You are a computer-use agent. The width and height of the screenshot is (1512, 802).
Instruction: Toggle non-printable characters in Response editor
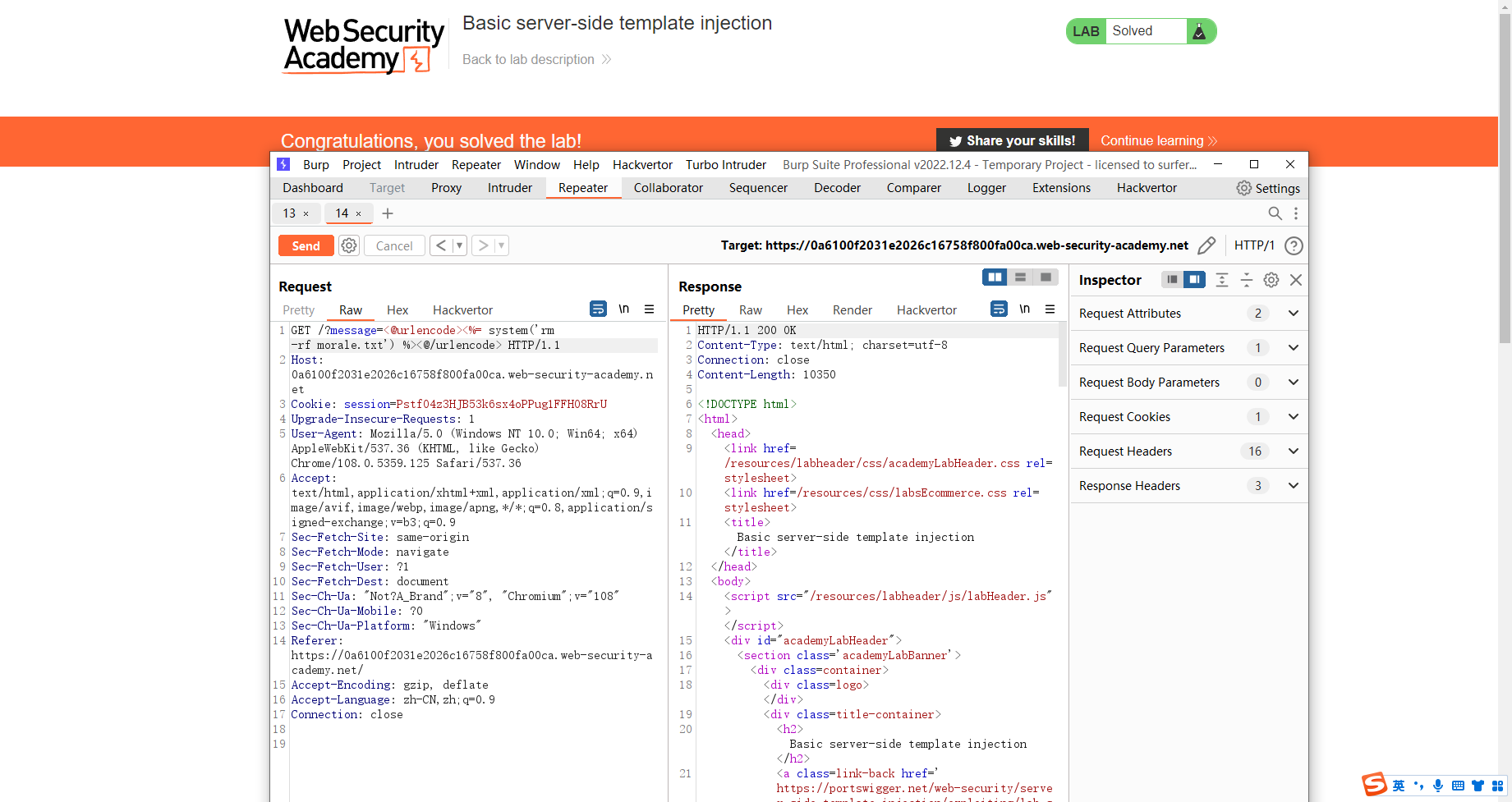point(1025,309)
